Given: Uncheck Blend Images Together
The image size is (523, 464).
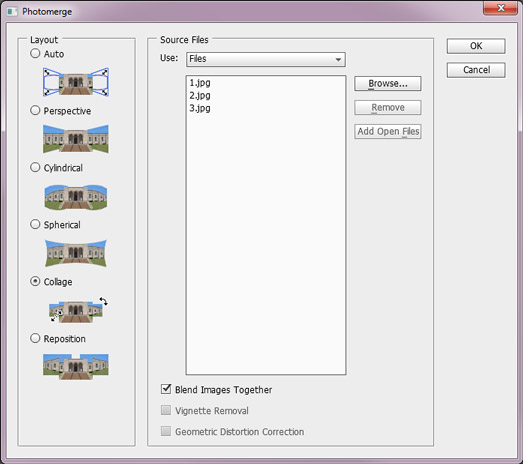Looking at the screenshot, I should click(x=166, y=389).
